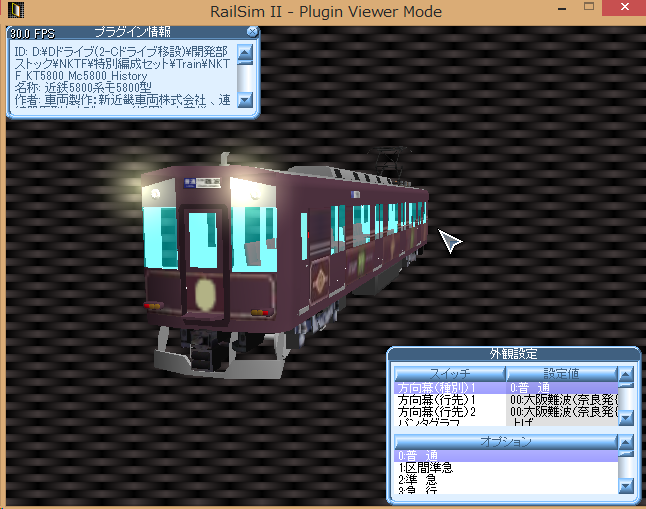
Task: Click the 設定値 column header
Action: point(562,374)
